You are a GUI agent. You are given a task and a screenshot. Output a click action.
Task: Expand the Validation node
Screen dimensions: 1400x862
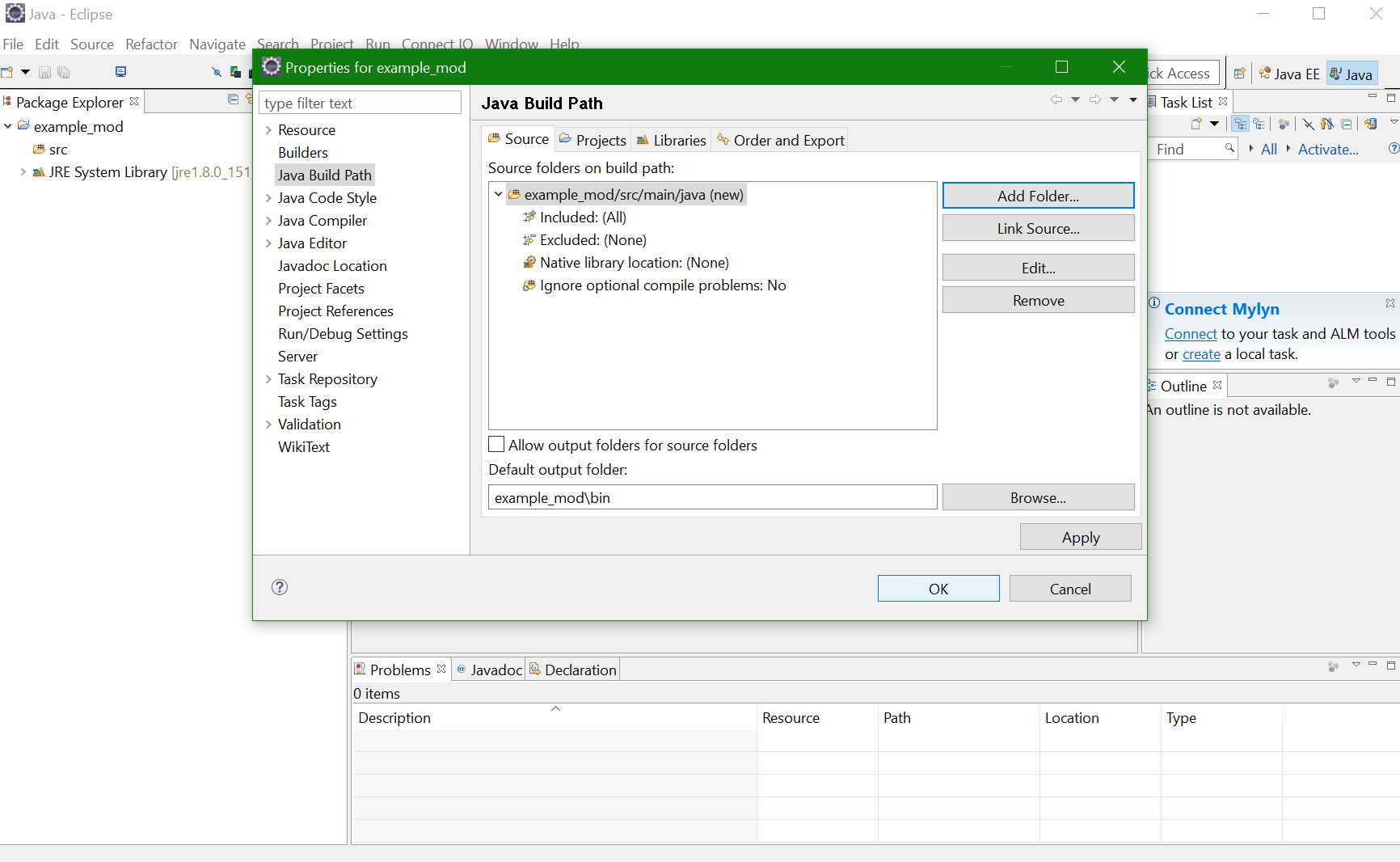pos(268,425)
